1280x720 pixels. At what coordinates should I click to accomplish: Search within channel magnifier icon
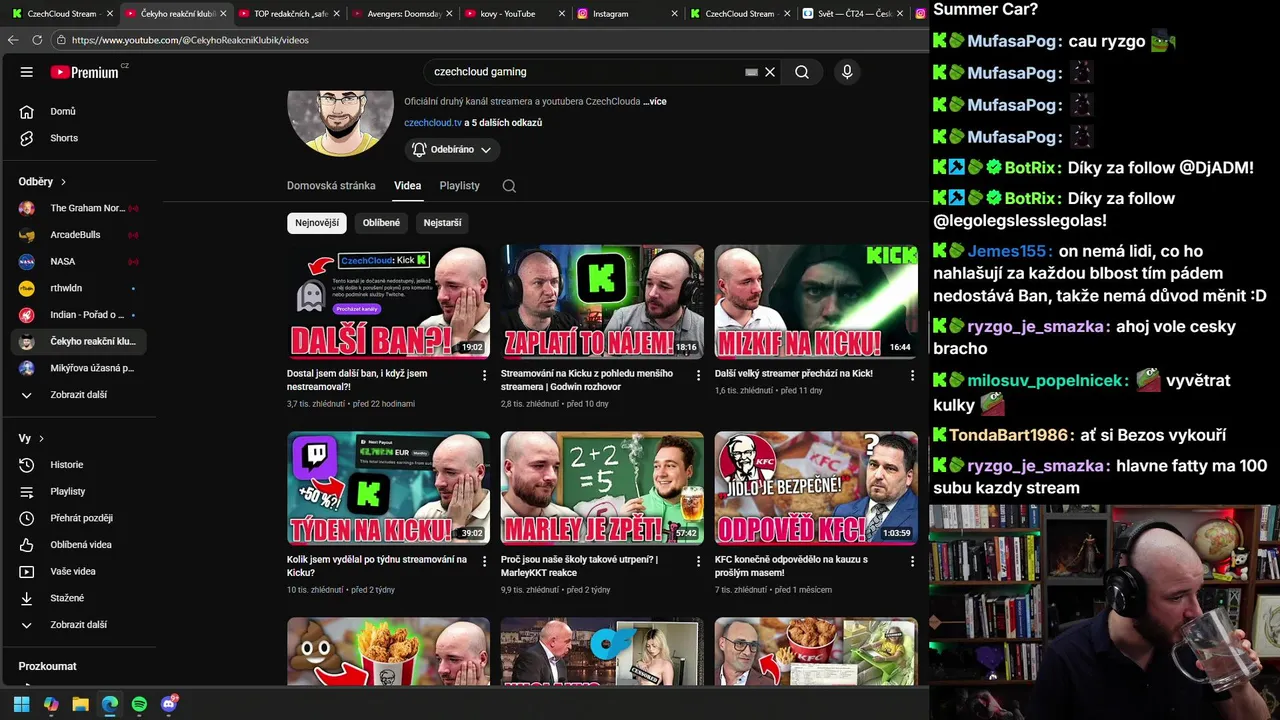[509, 186]
